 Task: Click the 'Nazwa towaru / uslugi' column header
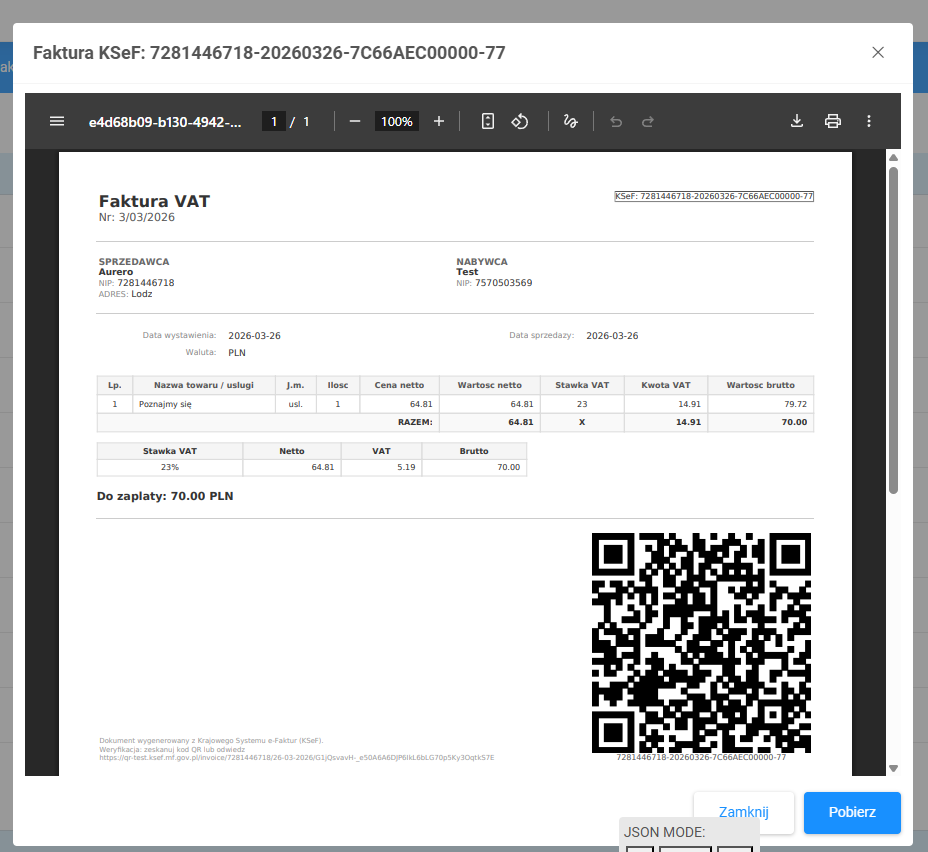pyautogui.click(x=204, y=385)
